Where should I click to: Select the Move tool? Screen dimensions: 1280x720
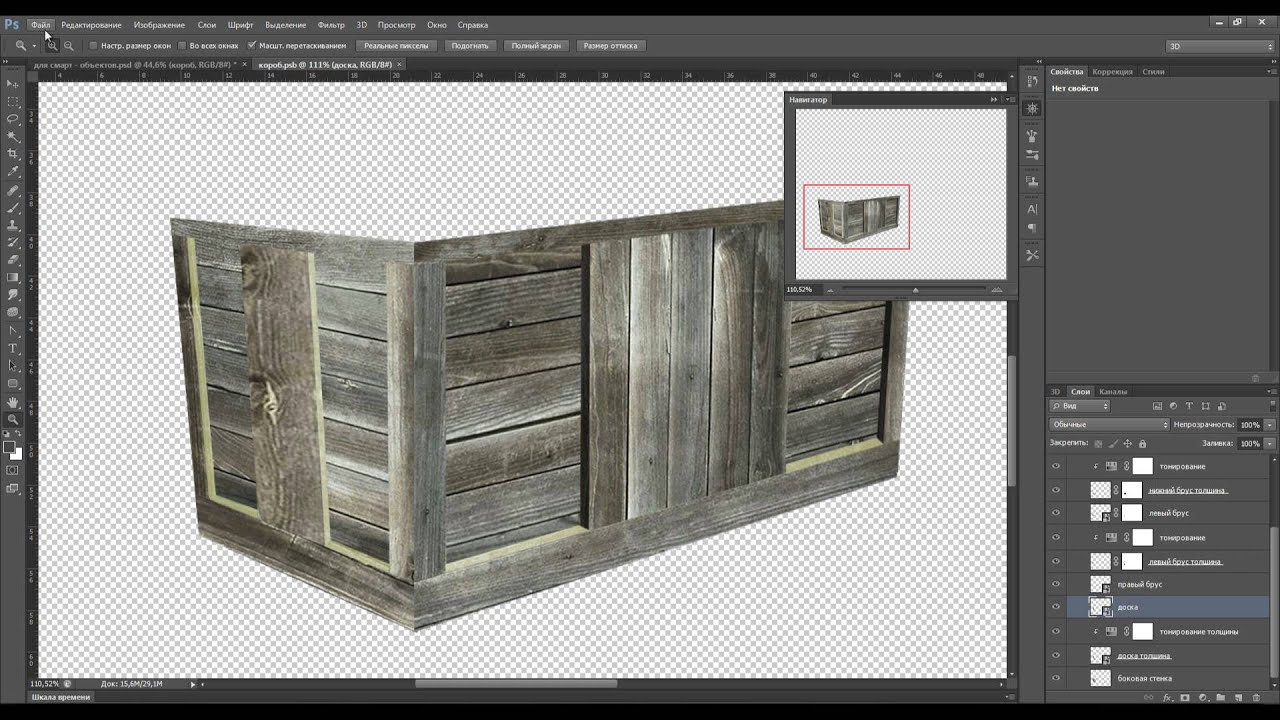13,84
